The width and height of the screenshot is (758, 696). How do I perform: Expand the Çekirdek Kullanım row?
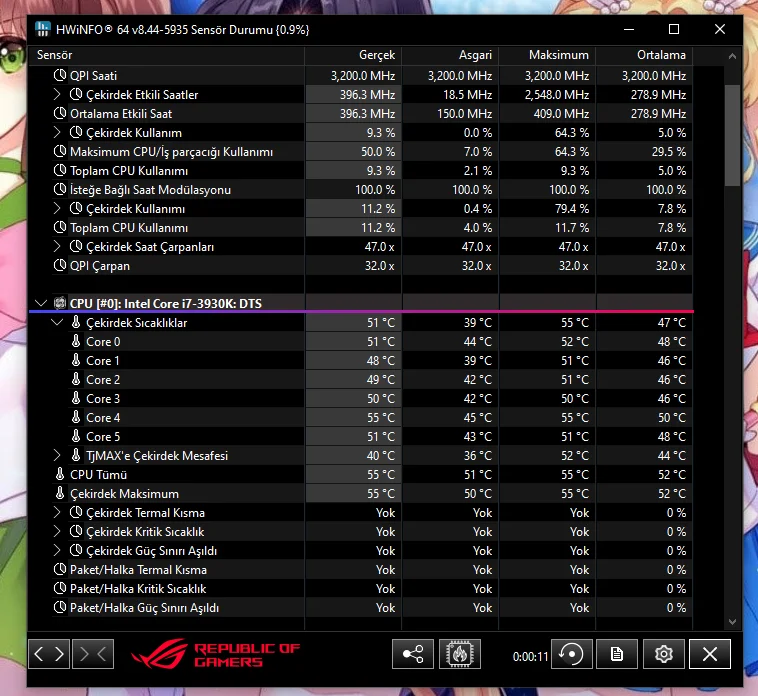(57, 132)
